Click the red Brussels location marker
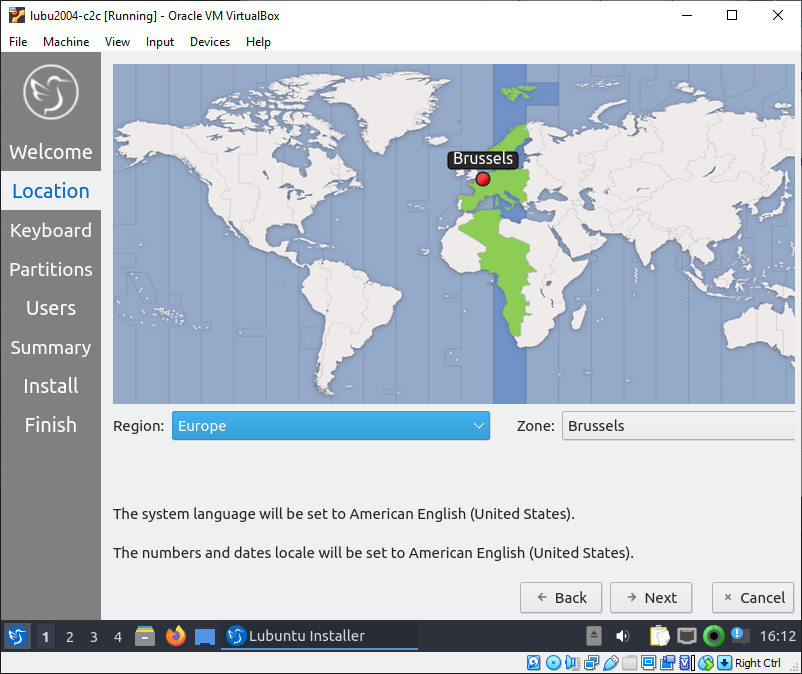Viewport: 802px width, 674px height. (483, 179)
